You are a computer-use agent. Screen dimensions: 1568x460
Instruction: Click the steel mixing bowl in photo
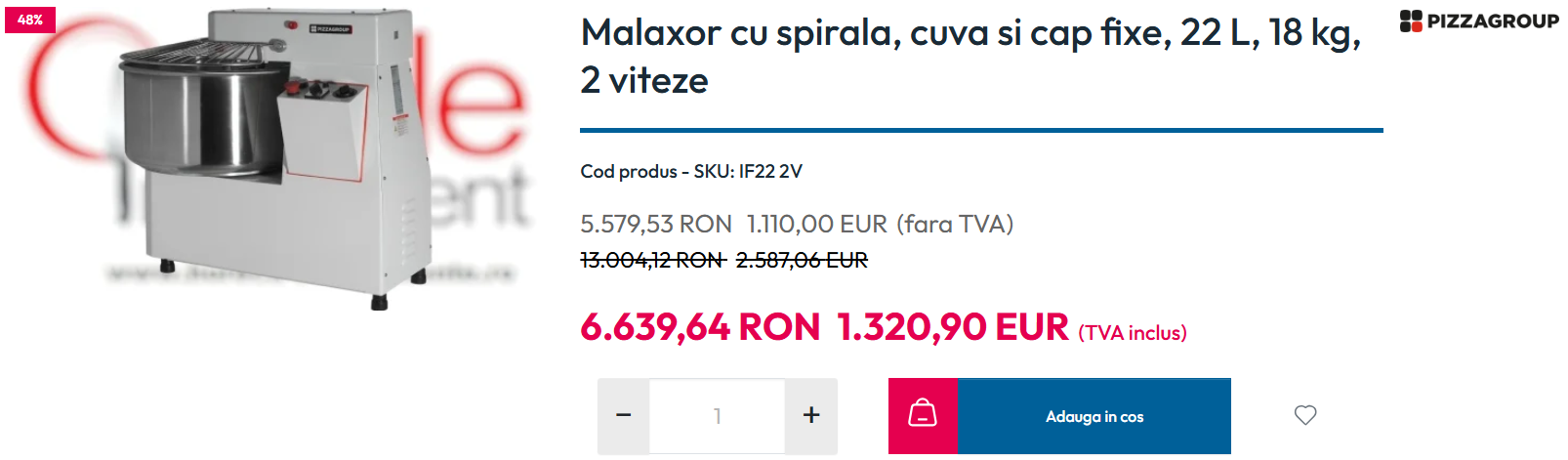tap(200, 112)
